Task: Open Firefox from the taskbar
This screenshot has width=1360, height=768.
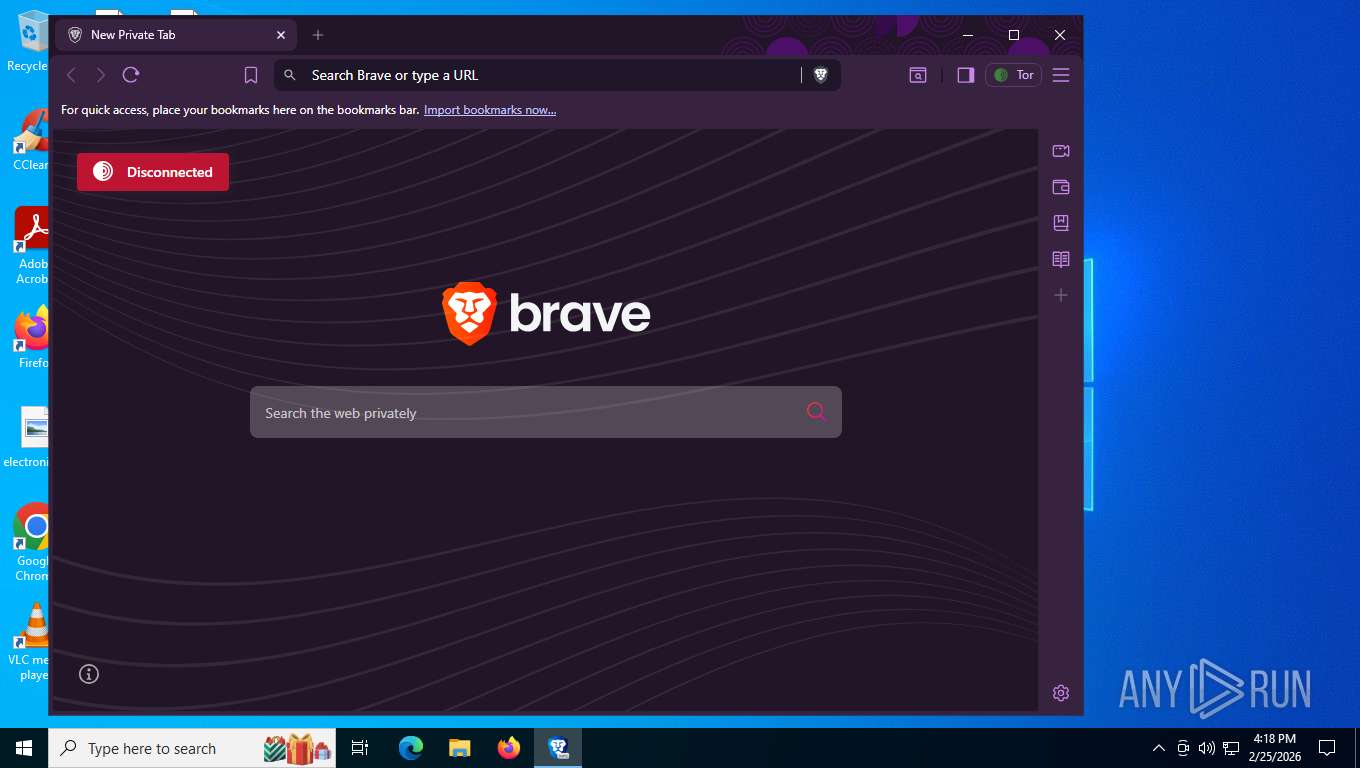Action: click(509, 748)
